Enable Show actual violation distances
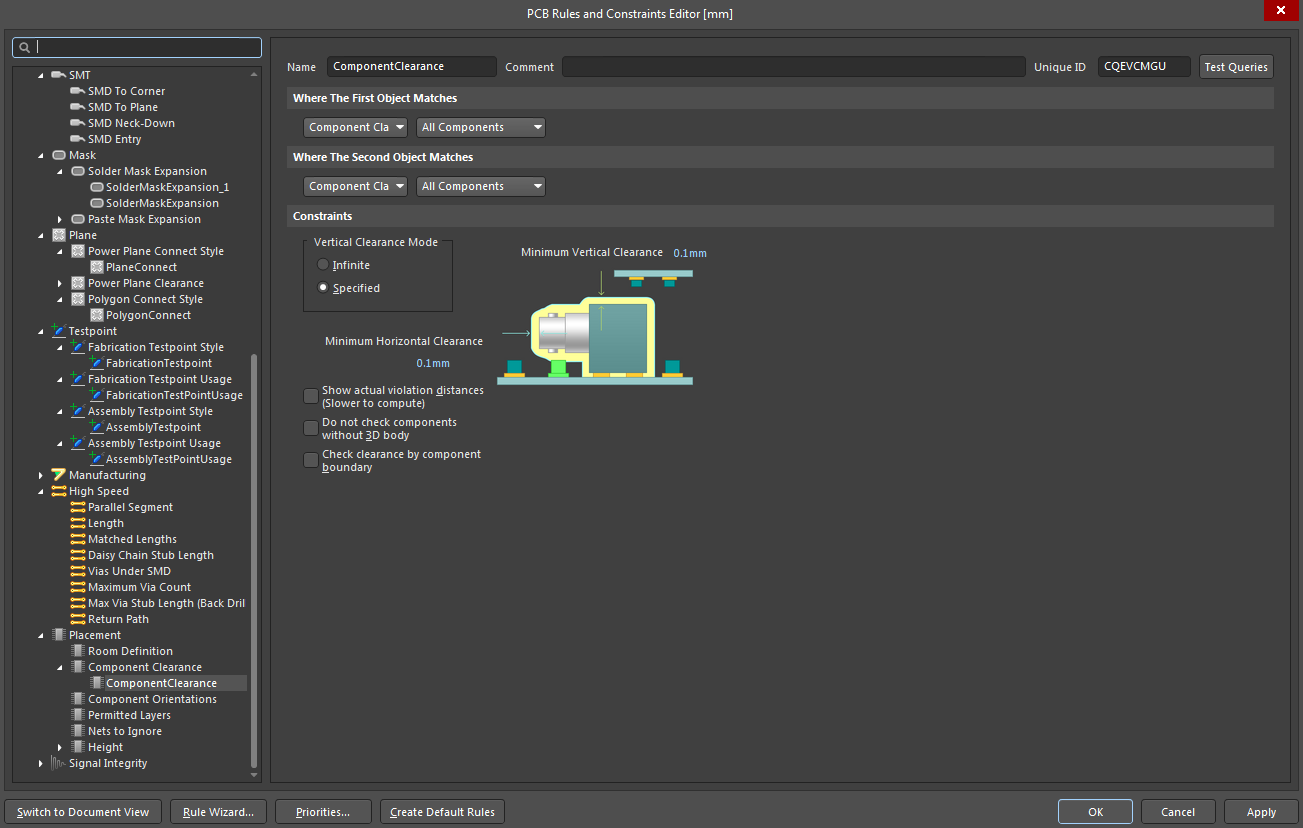 (x=310, y=396)
